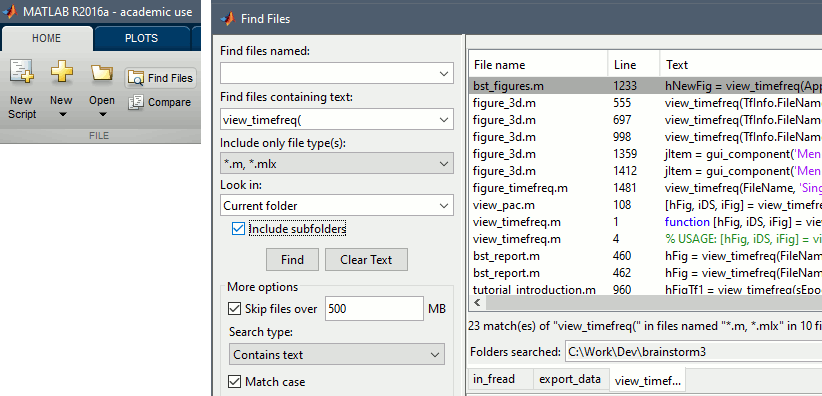822x396 pixels.
Task: Toggle Match case checkbox
Action: 234,381
